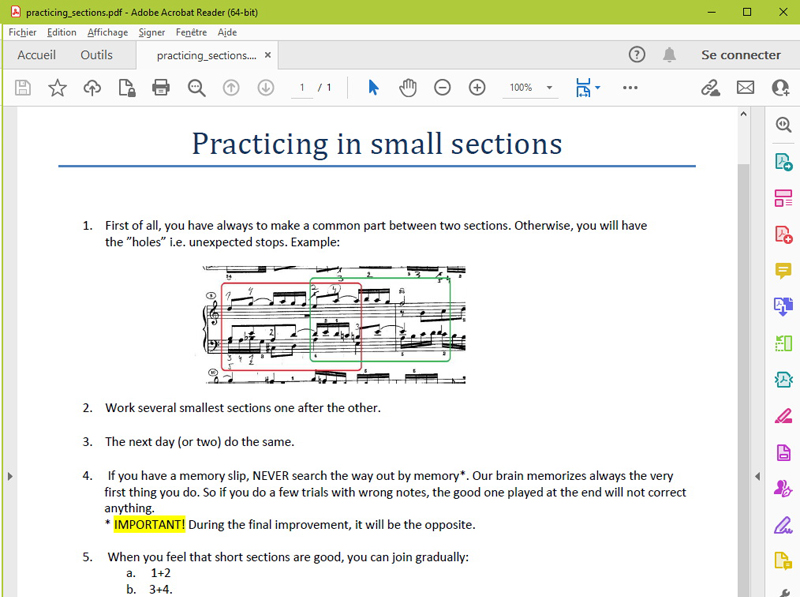Image resolution: width=800 pixels, height=597 pixels.
Task: Open the Affichage menu
Action: point(107,32)
